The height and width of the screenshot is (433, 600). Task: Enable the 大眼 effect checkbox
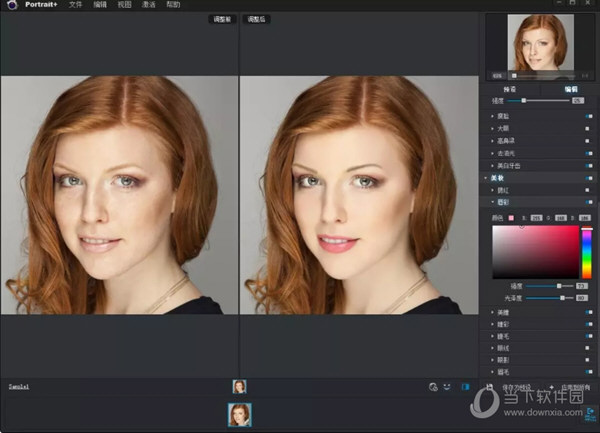pyautogui.click(x=587, y=129)
